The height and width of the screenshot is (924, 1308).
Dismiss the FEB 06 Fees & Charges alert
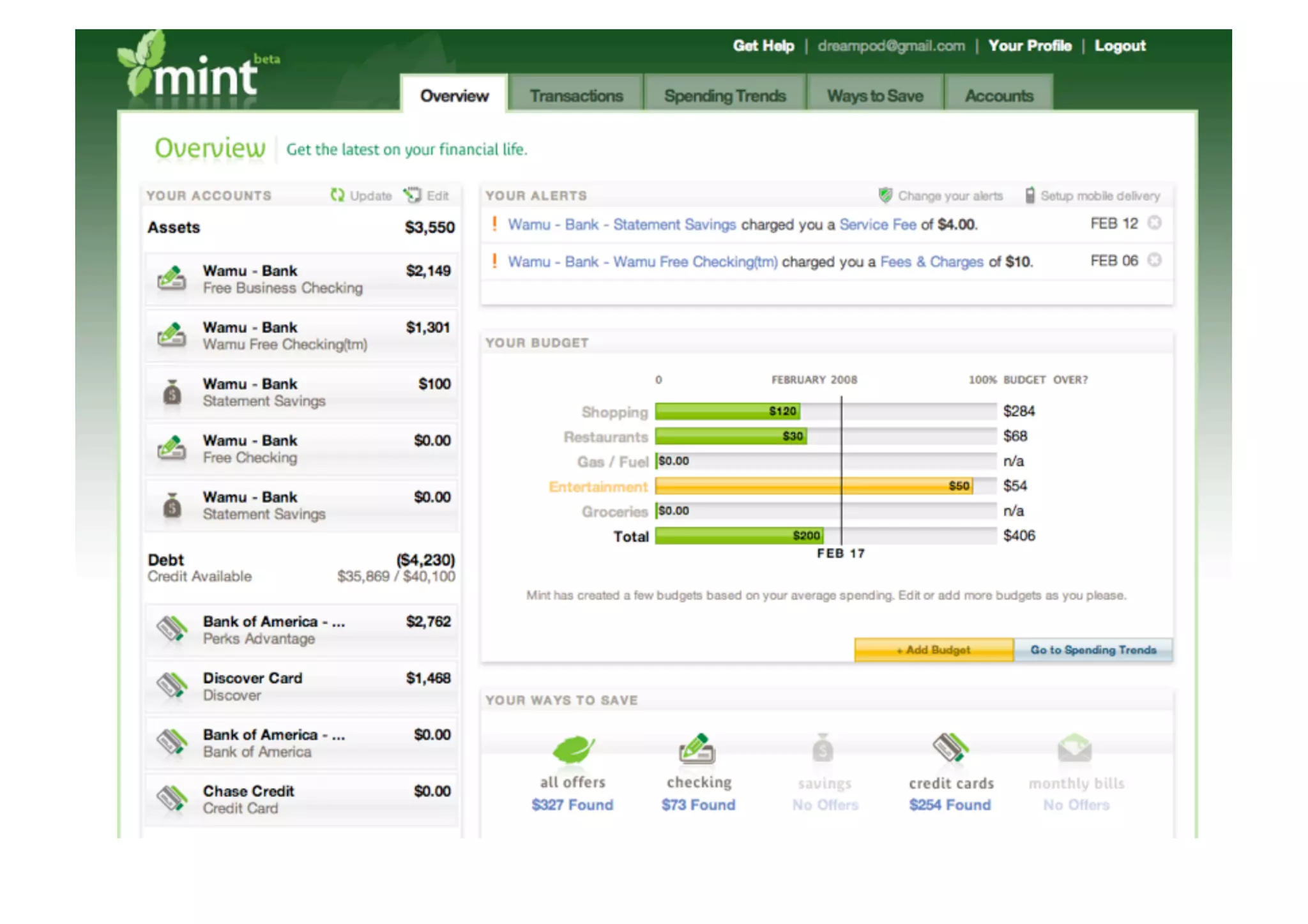[1153, 261]
